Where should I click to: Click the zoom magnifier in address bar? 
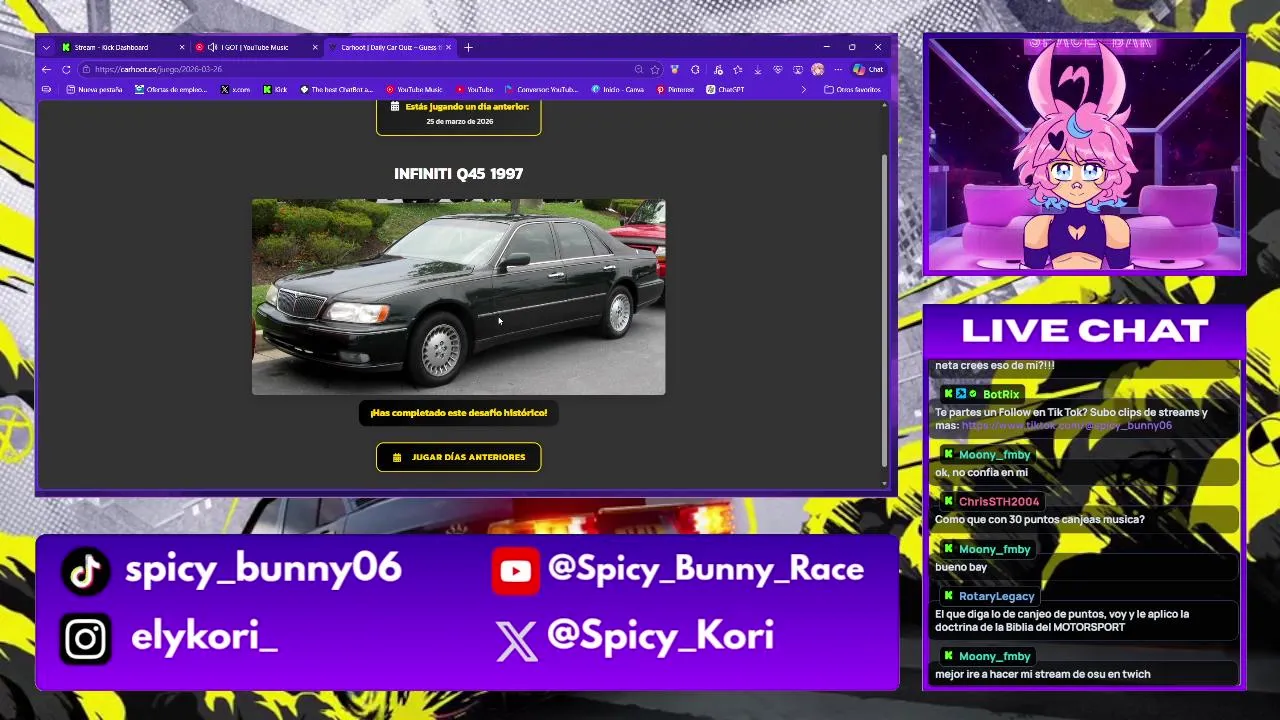click(638, 69)
